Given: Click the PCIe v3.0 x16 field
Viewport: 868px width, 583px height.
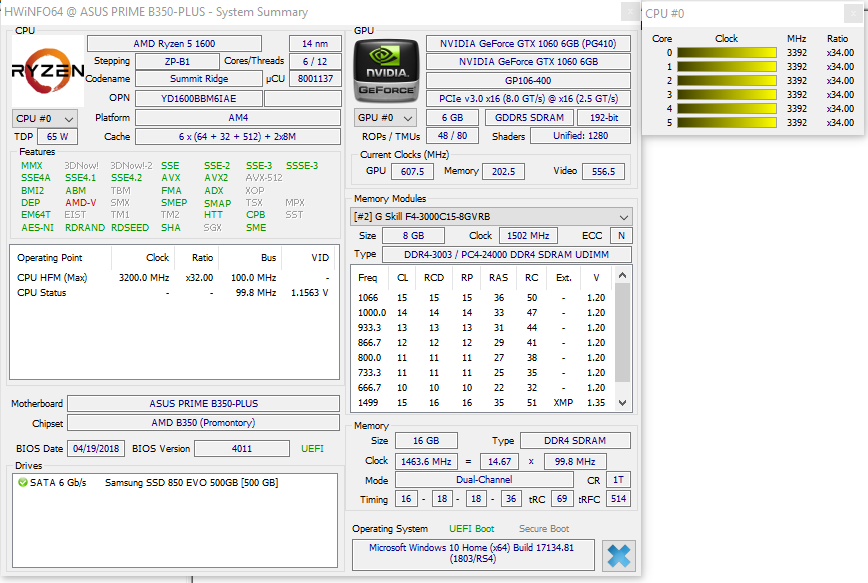Looking at the screenshot, I should tap(528, 99).
